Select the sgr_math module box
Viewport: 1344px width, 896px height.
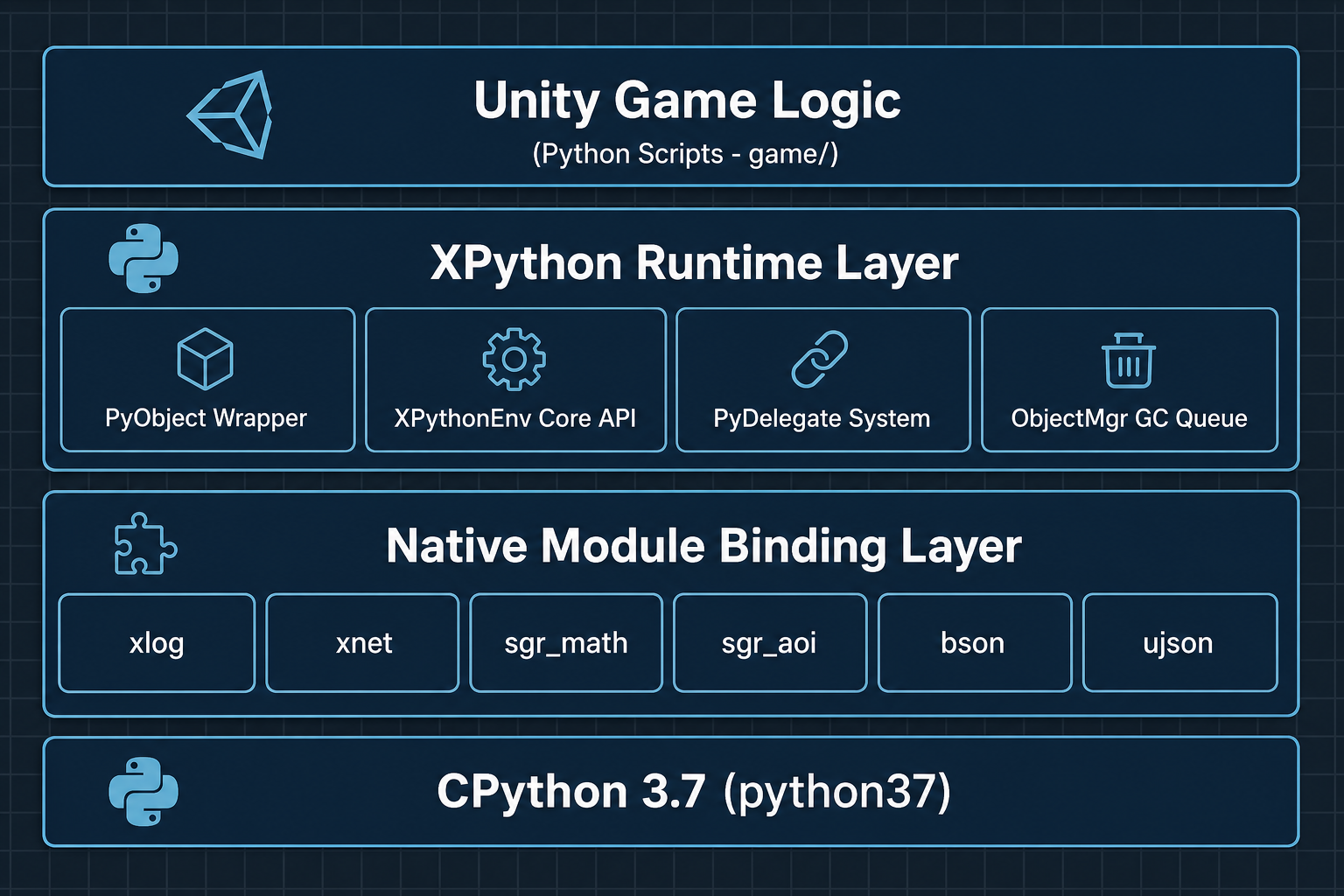566,643
